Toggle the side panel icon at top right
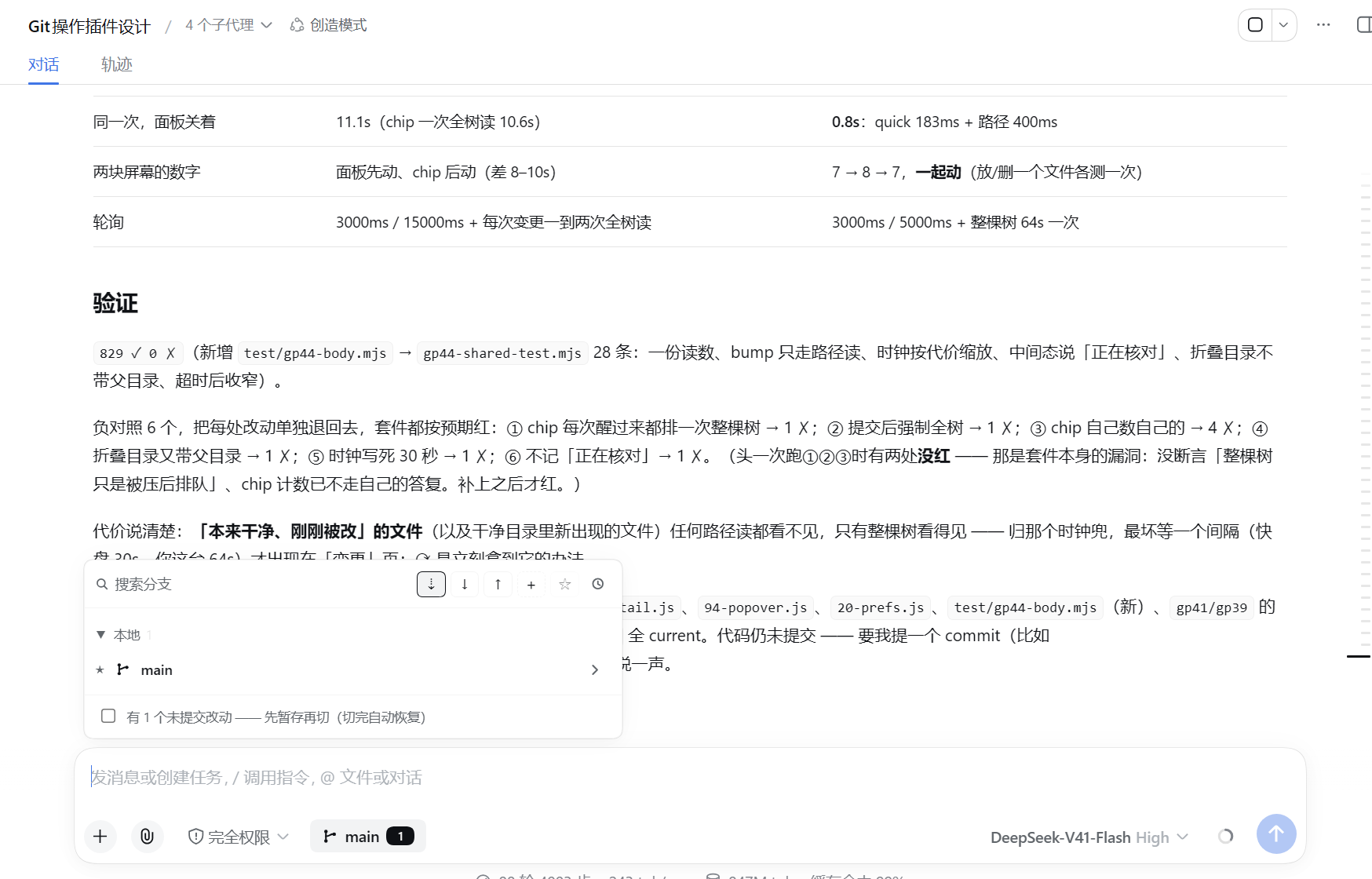This screenshot has height=879, width=1372. [1364, 24]
